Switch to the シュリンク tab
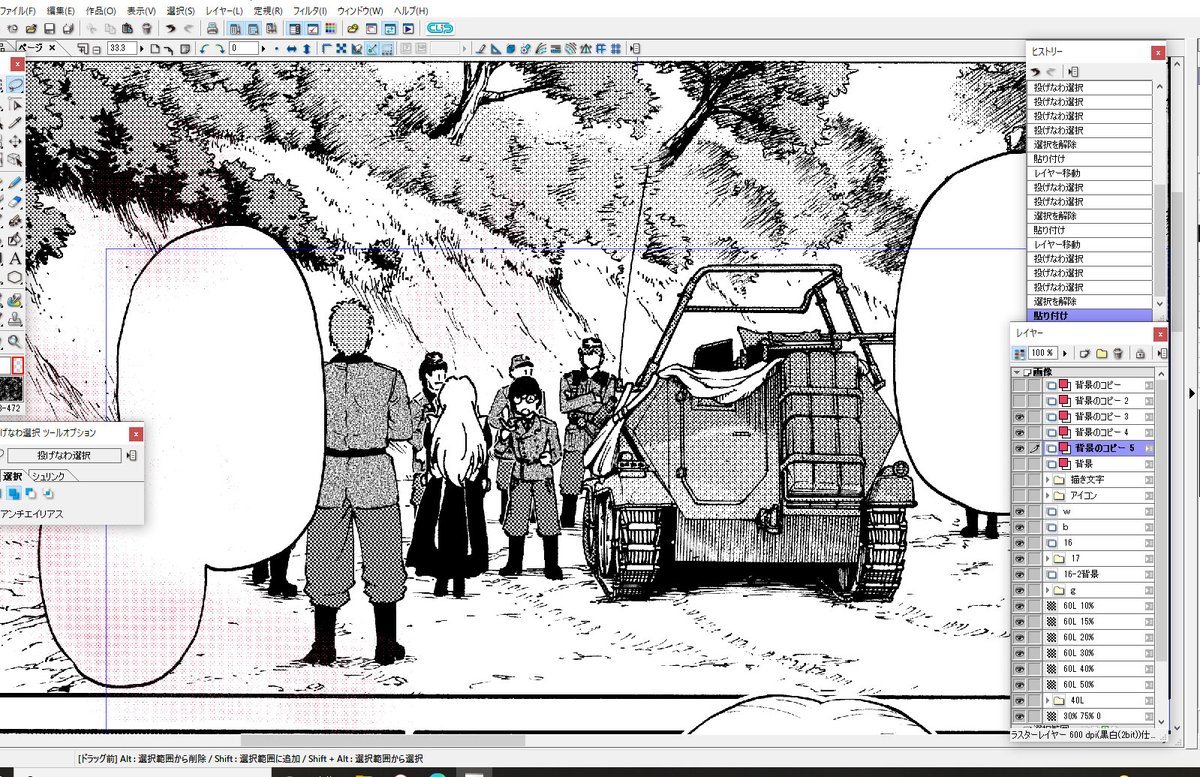 click(x=48, y=476)
